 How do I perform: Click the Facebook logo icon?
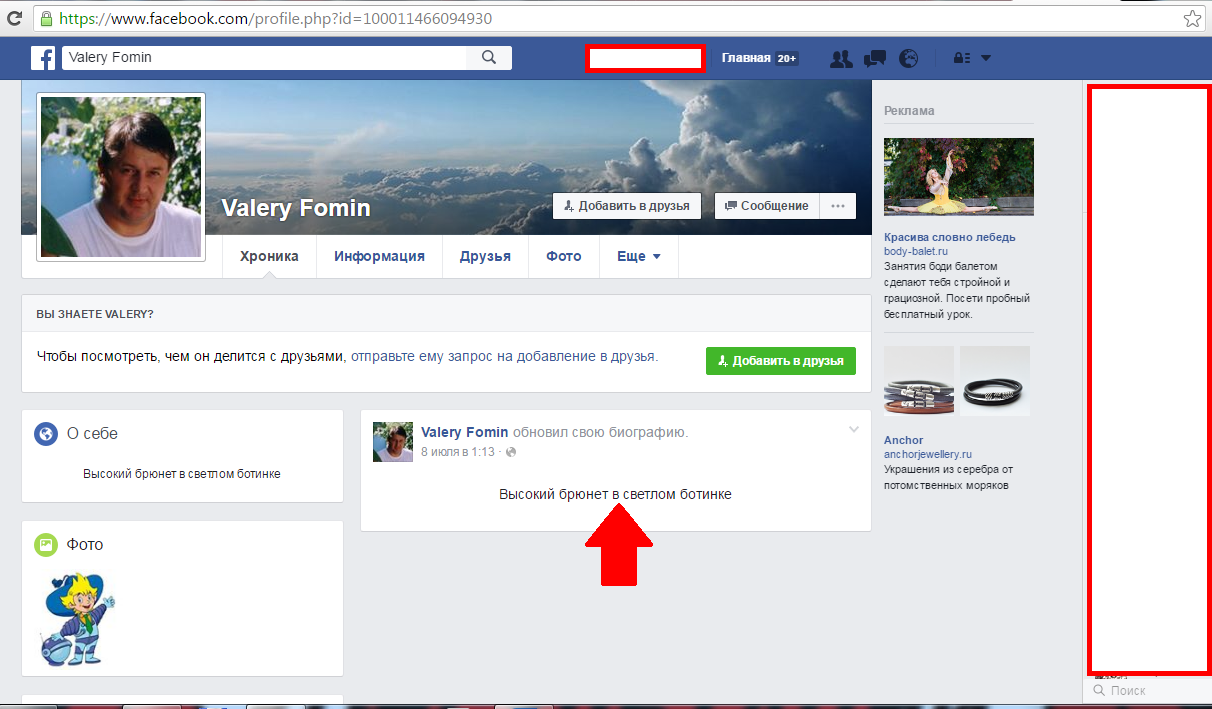[x=43, y=58]
